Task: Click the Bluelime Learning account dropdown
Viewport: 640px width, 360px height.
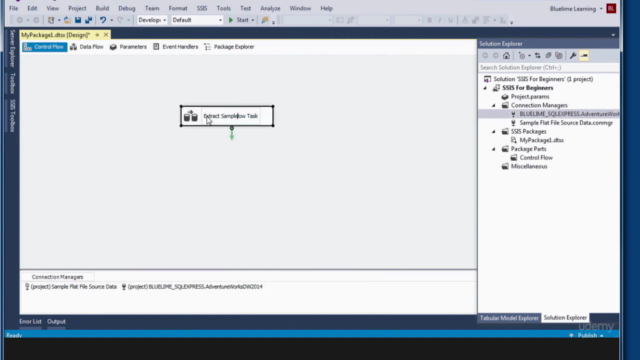Action: (576, 9)
